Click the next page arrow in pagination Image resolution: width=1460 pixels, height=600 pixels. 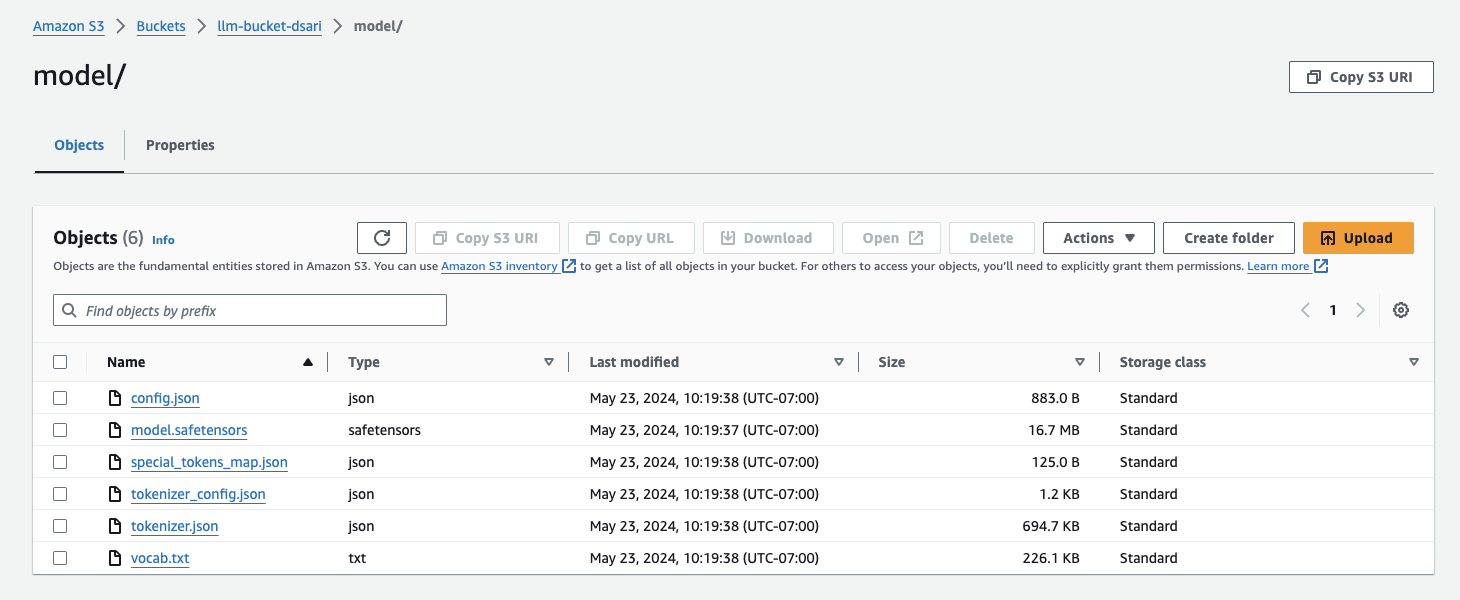(x=1360, y=310)
